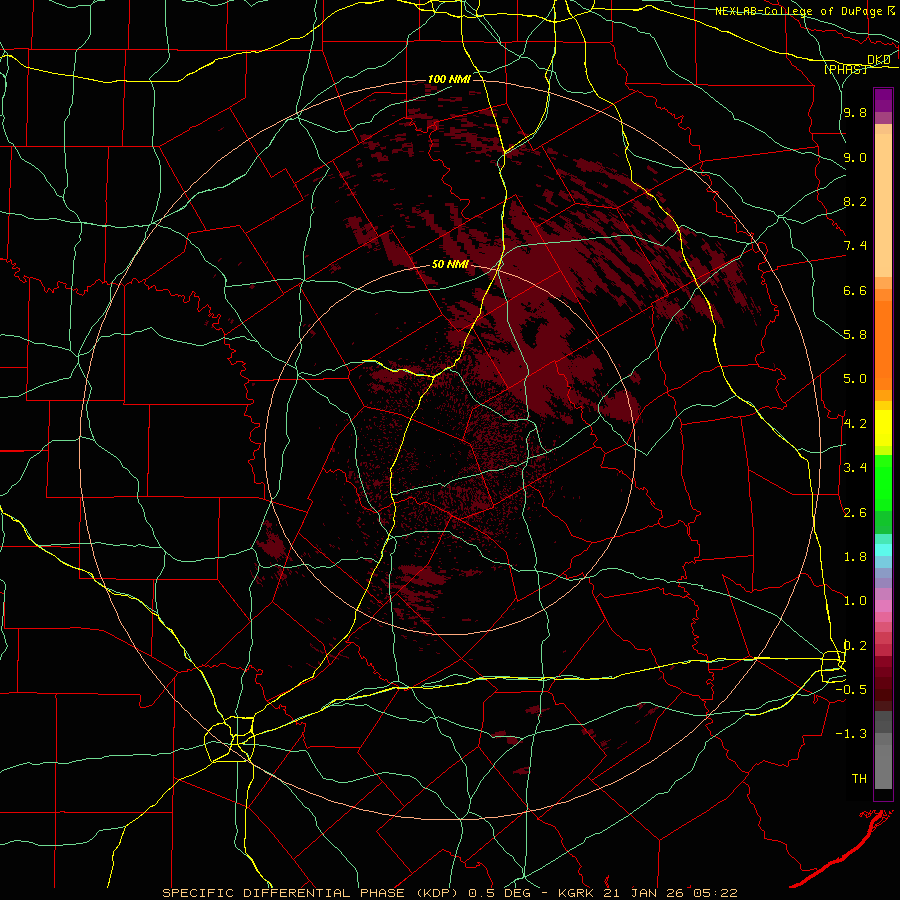The image size is (900, 900).
Task: Pick the purple band topping the color scale
Action: click(883, 100)
